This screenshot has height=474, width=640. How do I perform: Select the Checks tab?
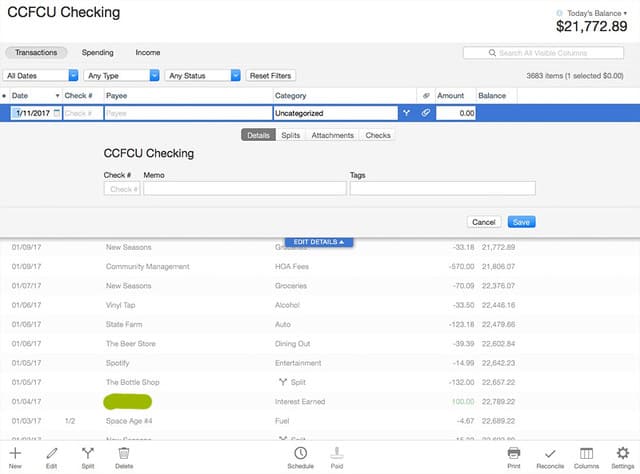pos(378,135)
